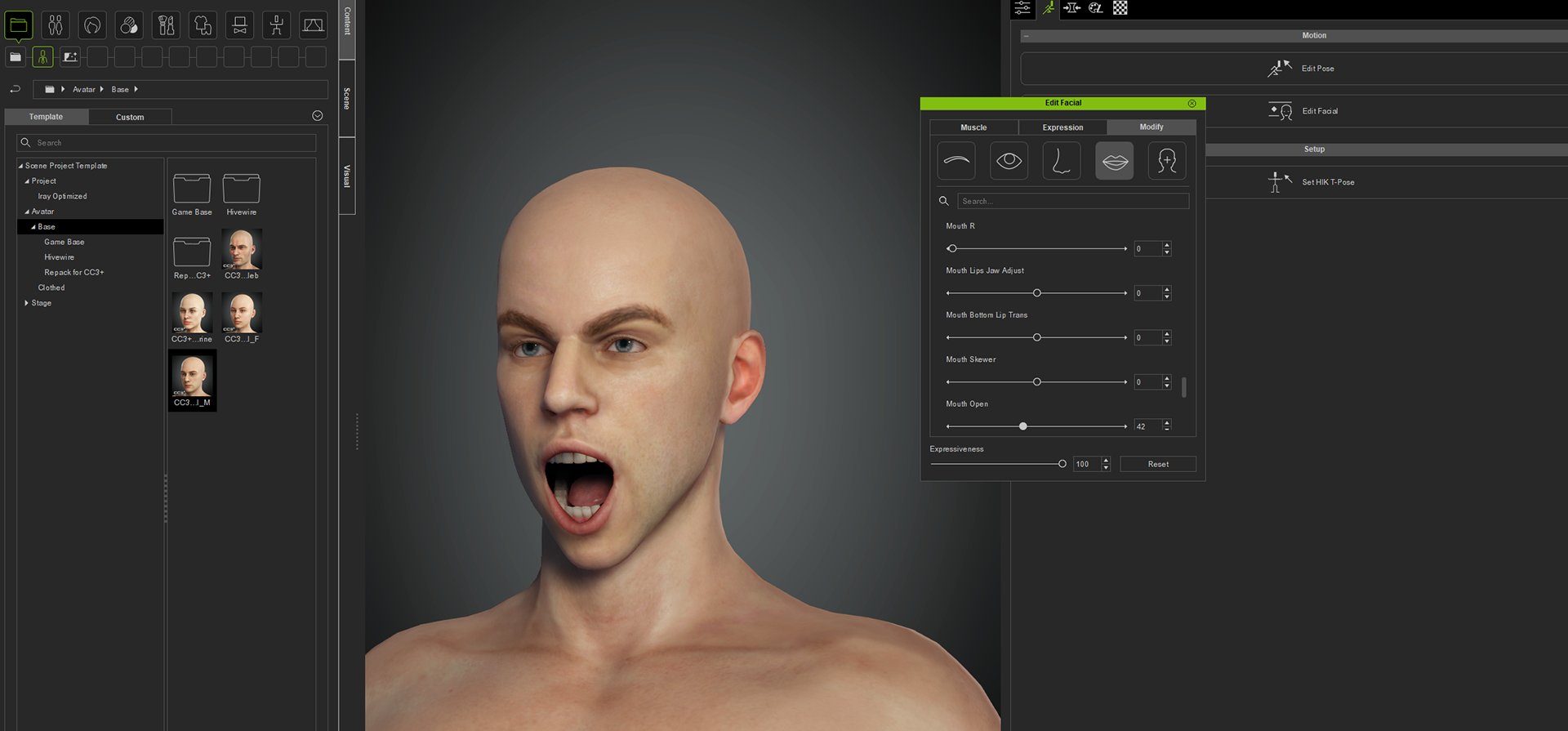Open the circled chevron dropdown beside Custom tab
The height and width of the screenshot is (731, 1568).
tap(318, 116)
